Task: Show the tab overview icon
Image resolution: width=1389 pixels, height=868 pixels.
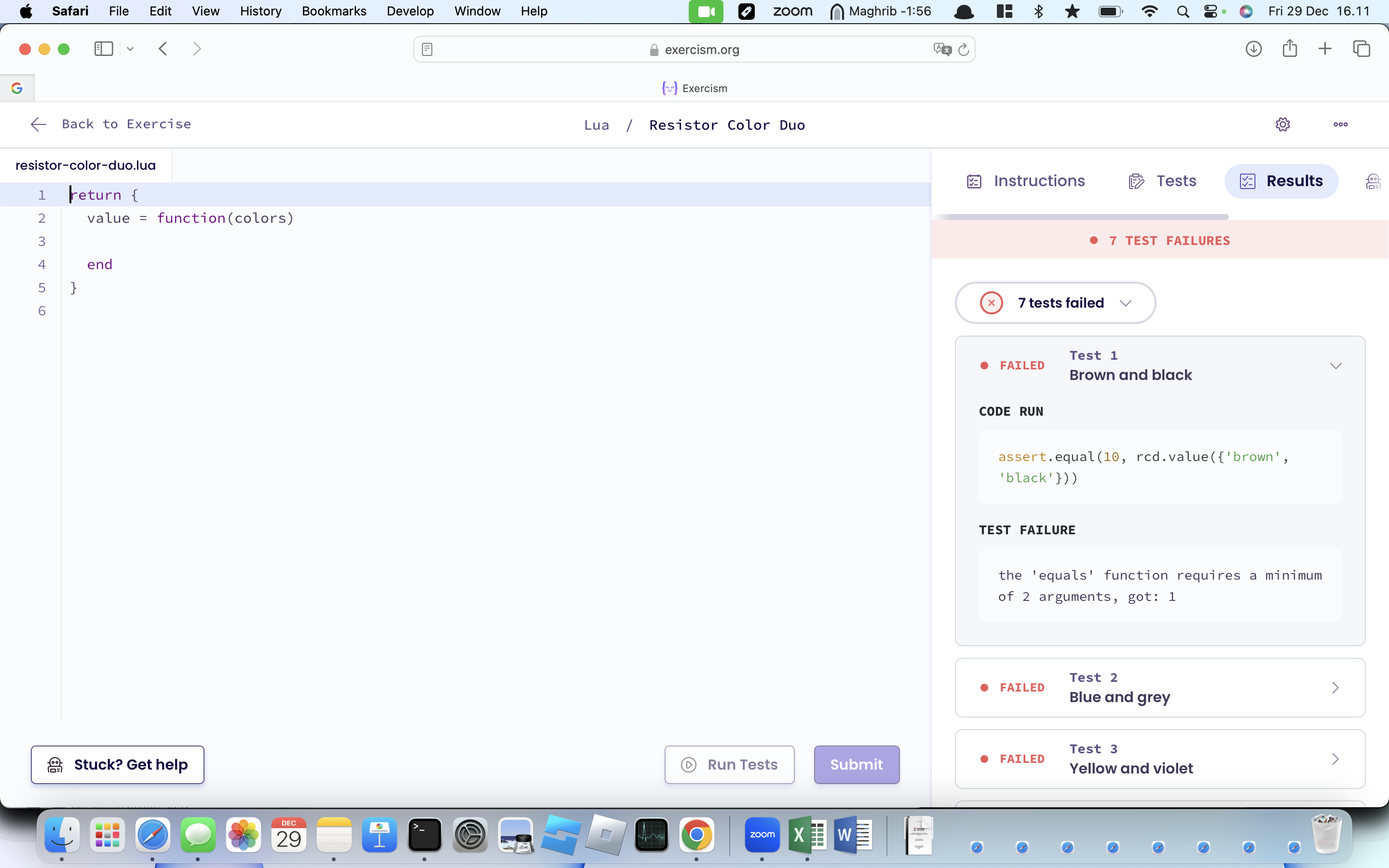Action: click(x=1362, y=49)
